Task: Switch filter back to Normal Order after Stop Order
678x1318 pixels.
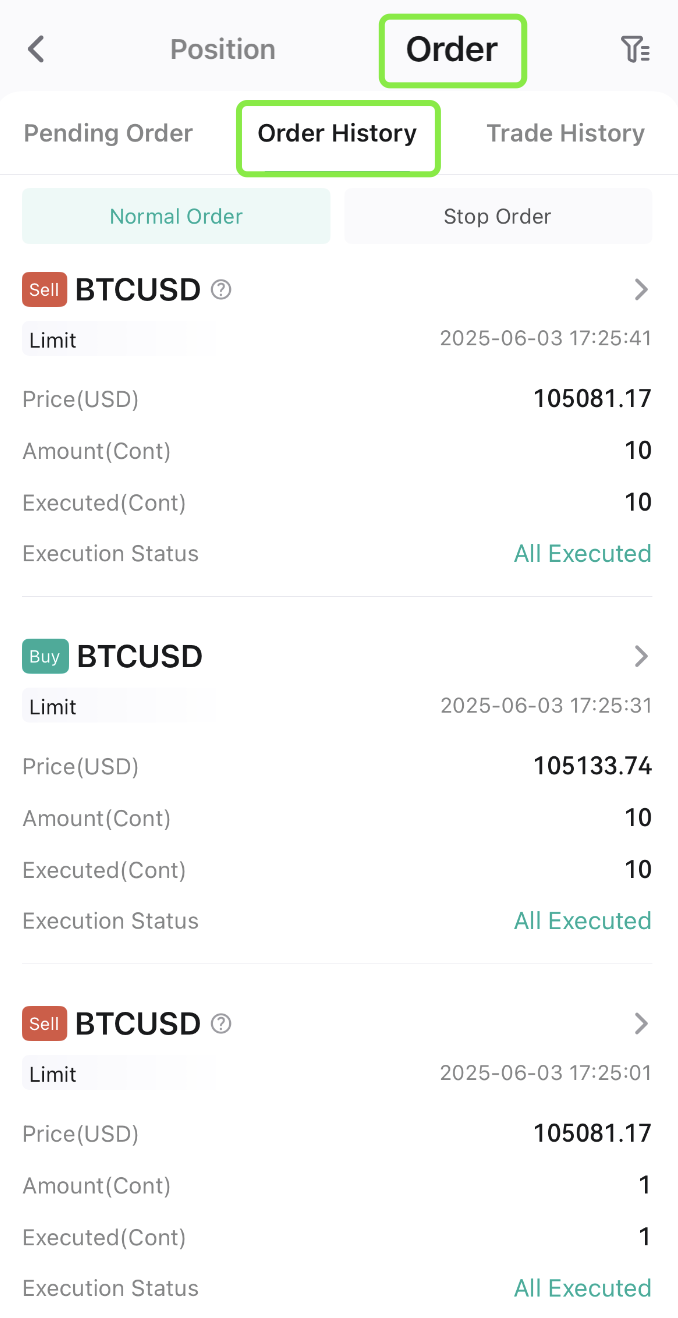Action: [176, 216]
